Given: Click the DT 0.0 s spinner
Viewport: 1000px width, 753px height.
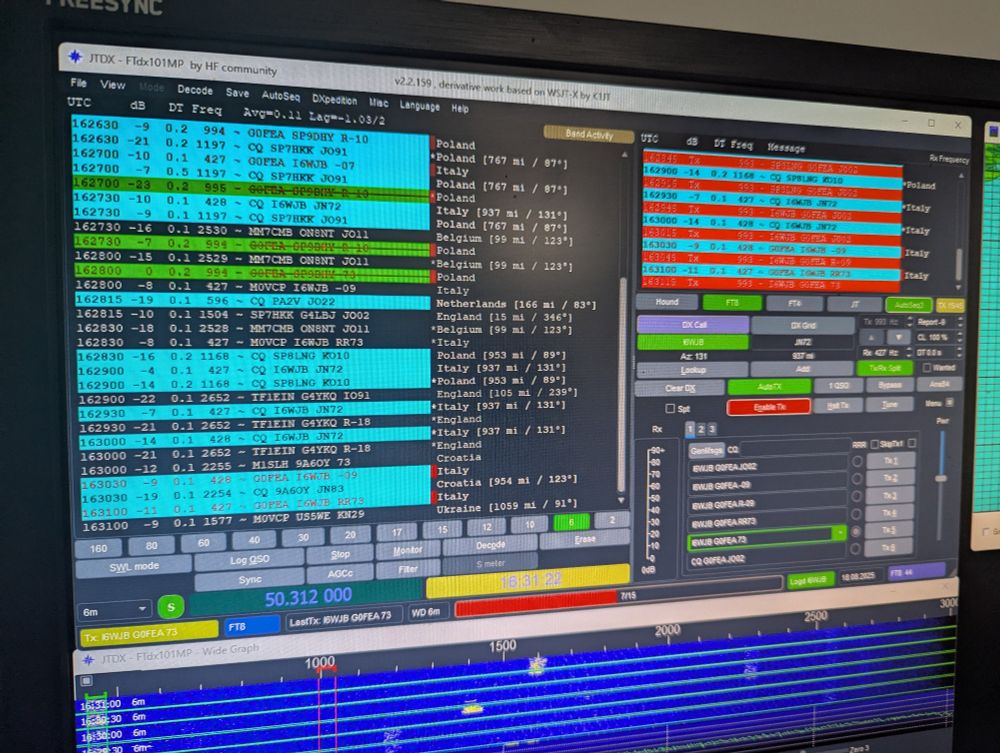Looking at the screenshot, I should [939, 351].
